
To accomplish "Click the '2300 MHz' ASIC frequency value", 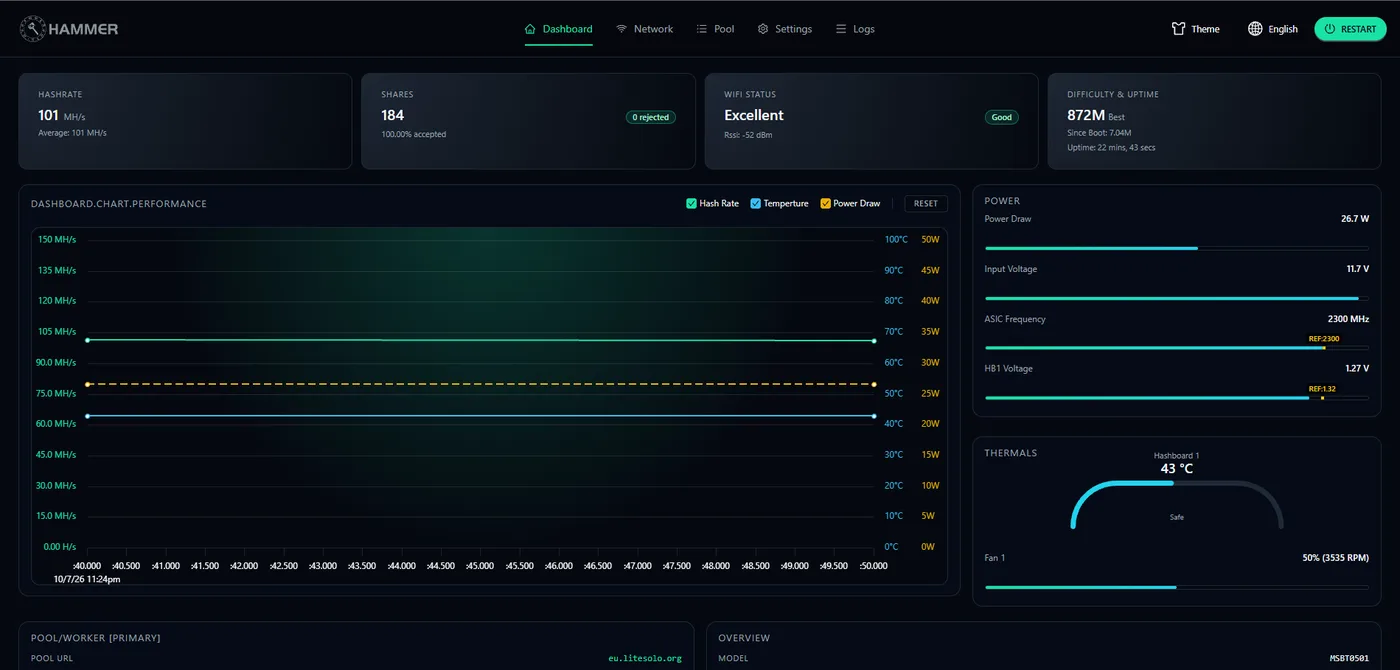I will pyautogui.click(x=1348, y=319).
